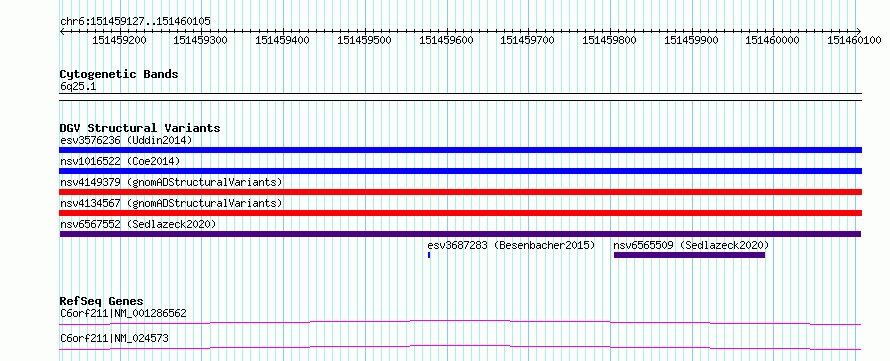Open the esv3687283 (Besenbacher2015) label
Image resolution: width=890 pixels, height=361 pixels.
(x=511, y=245)
